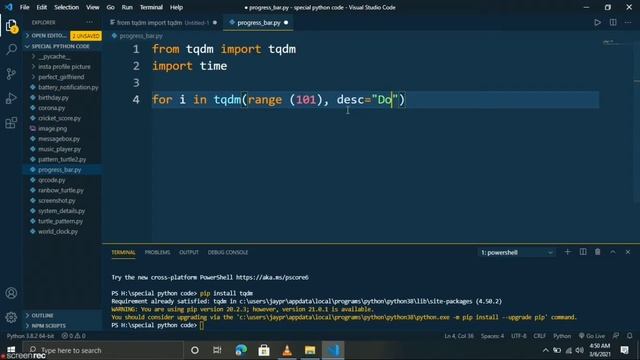The image size is (640, 360).
Task: Click Python interpreter version in status bar
Action: [30, 336]
